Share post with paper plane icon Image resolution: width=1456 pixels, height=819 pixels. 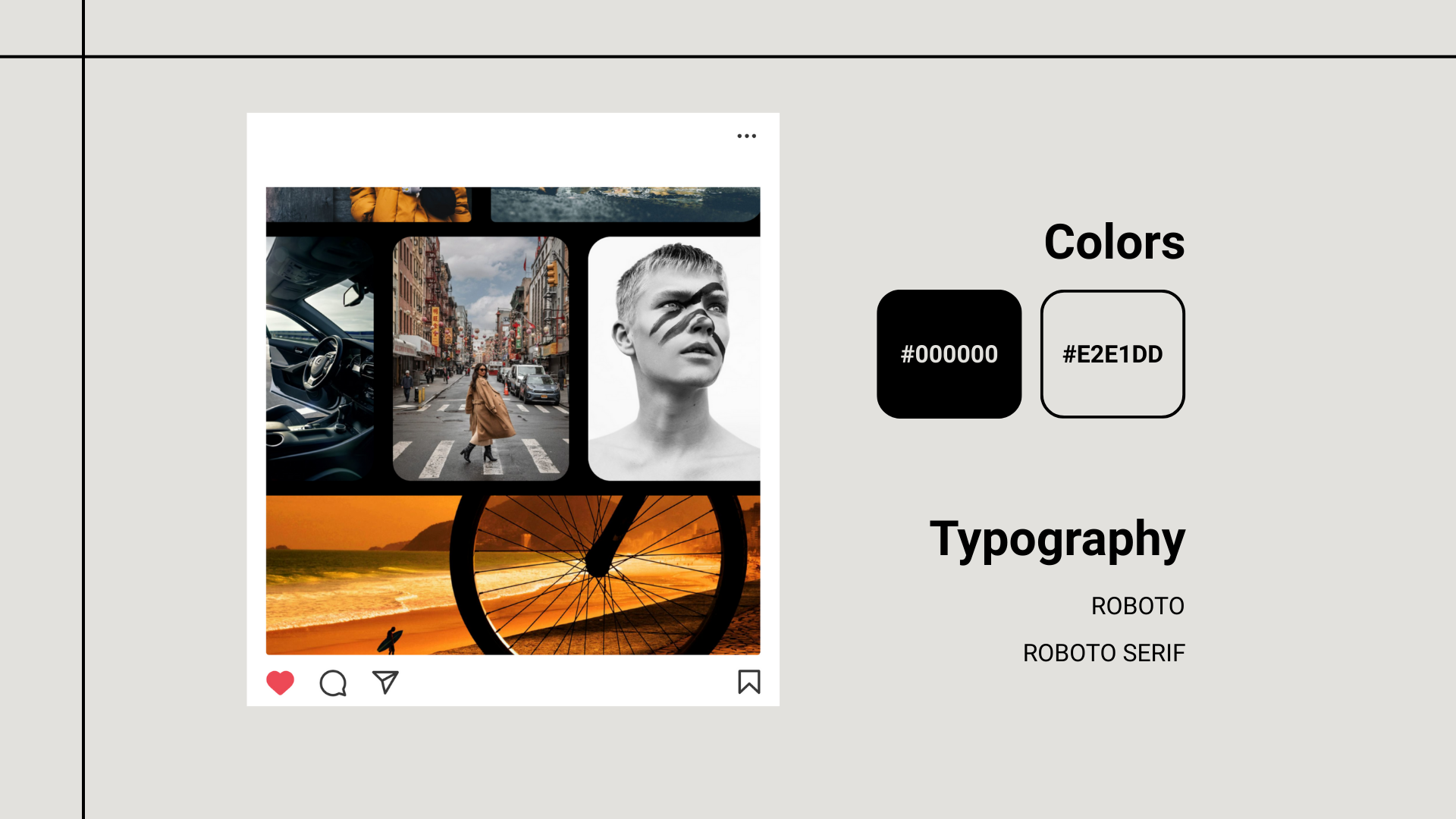click(x=385, y=682)
